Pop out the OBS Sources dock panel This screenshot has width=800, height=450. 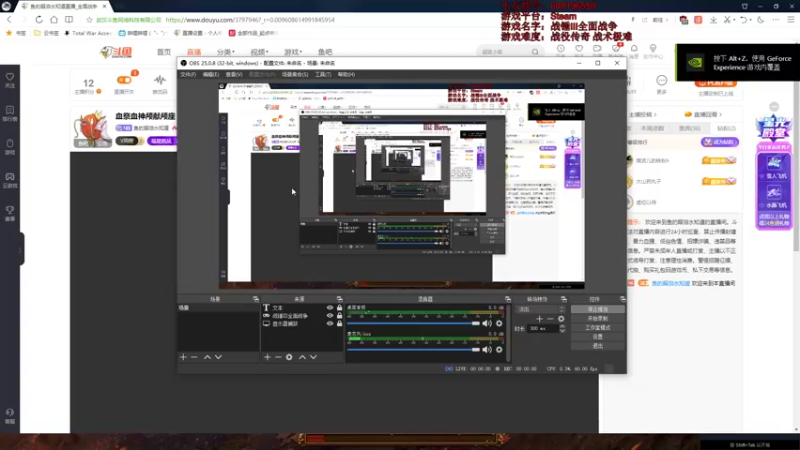(339, 299)
